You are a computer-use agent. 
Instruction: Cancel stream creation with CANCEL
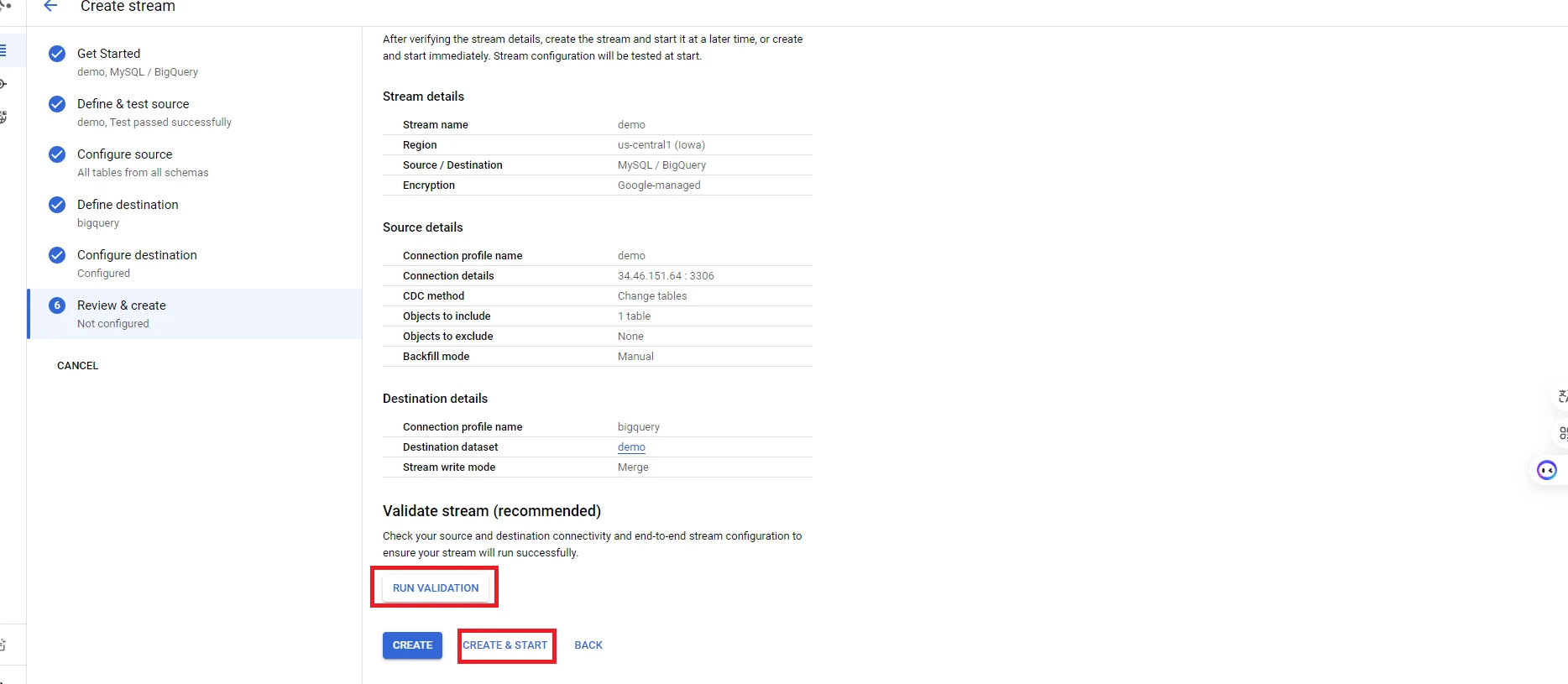[78, 366]
